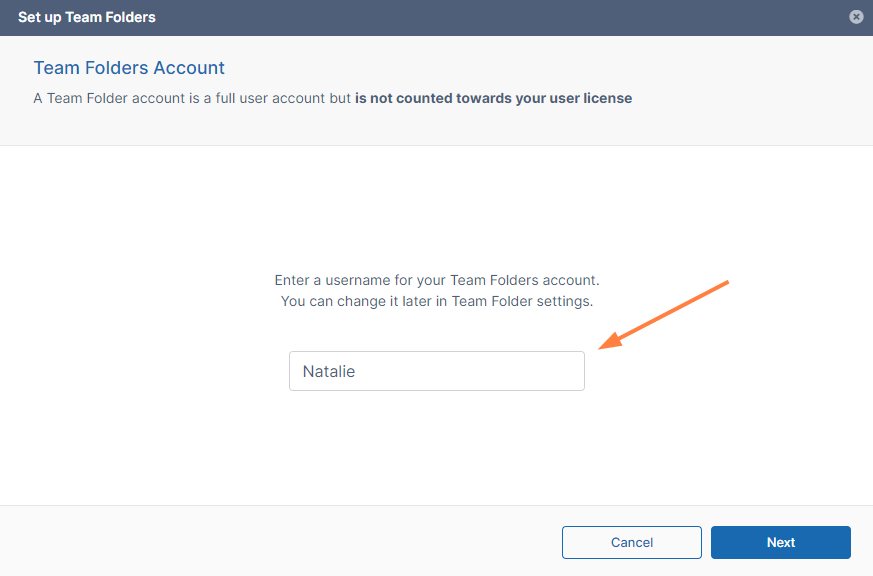
Task: Click the 'Enter a username' instruction line
Action: (x=436, y=281)
